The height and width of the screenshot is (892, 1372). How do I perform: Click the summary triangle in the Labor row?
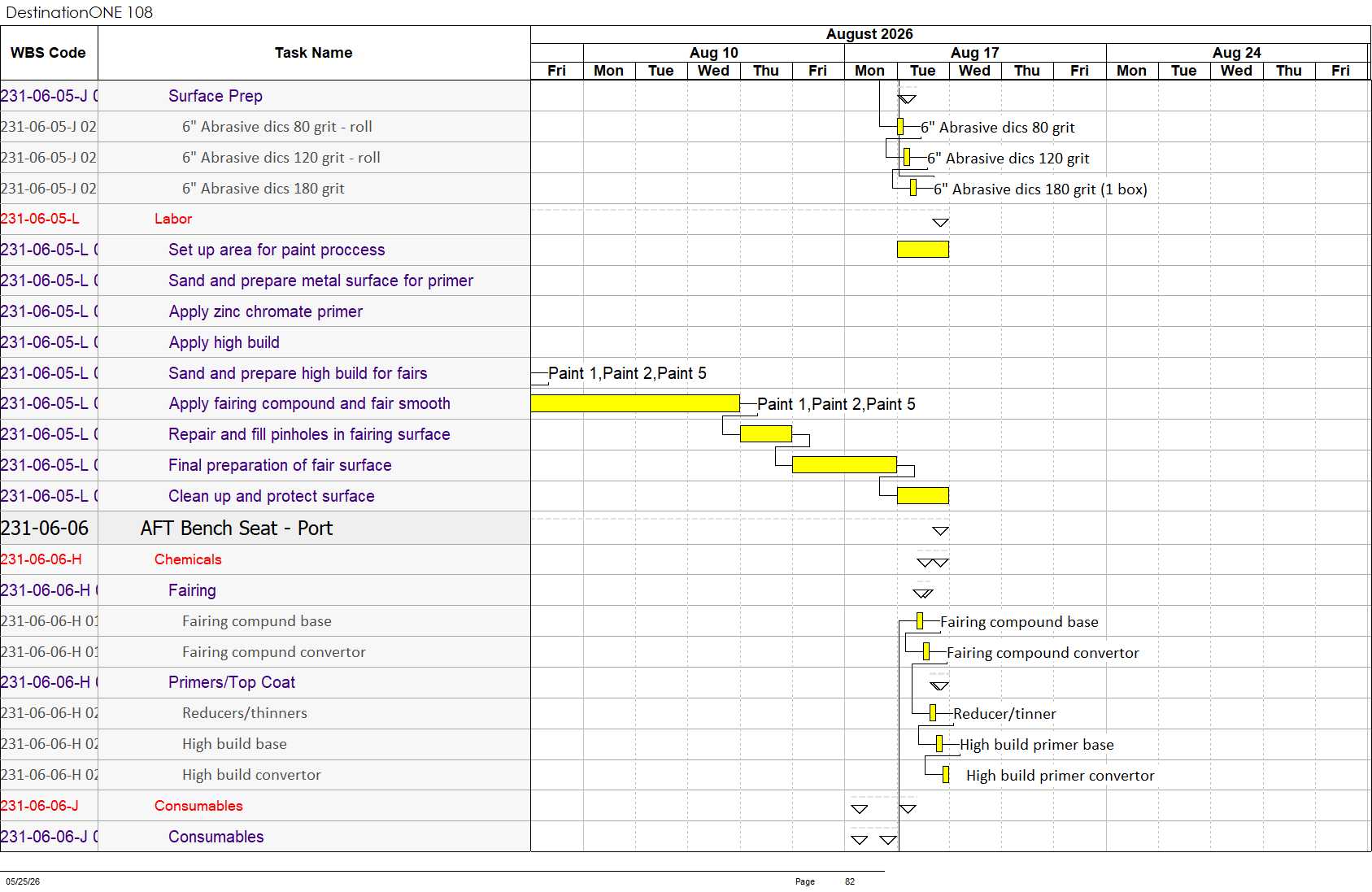[x=940, y=222]
